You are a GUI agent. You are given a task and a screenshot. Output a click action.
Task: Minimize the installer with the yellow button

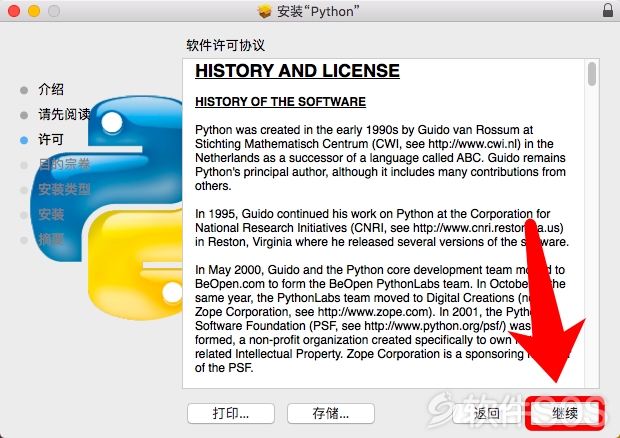click(34, 11)
